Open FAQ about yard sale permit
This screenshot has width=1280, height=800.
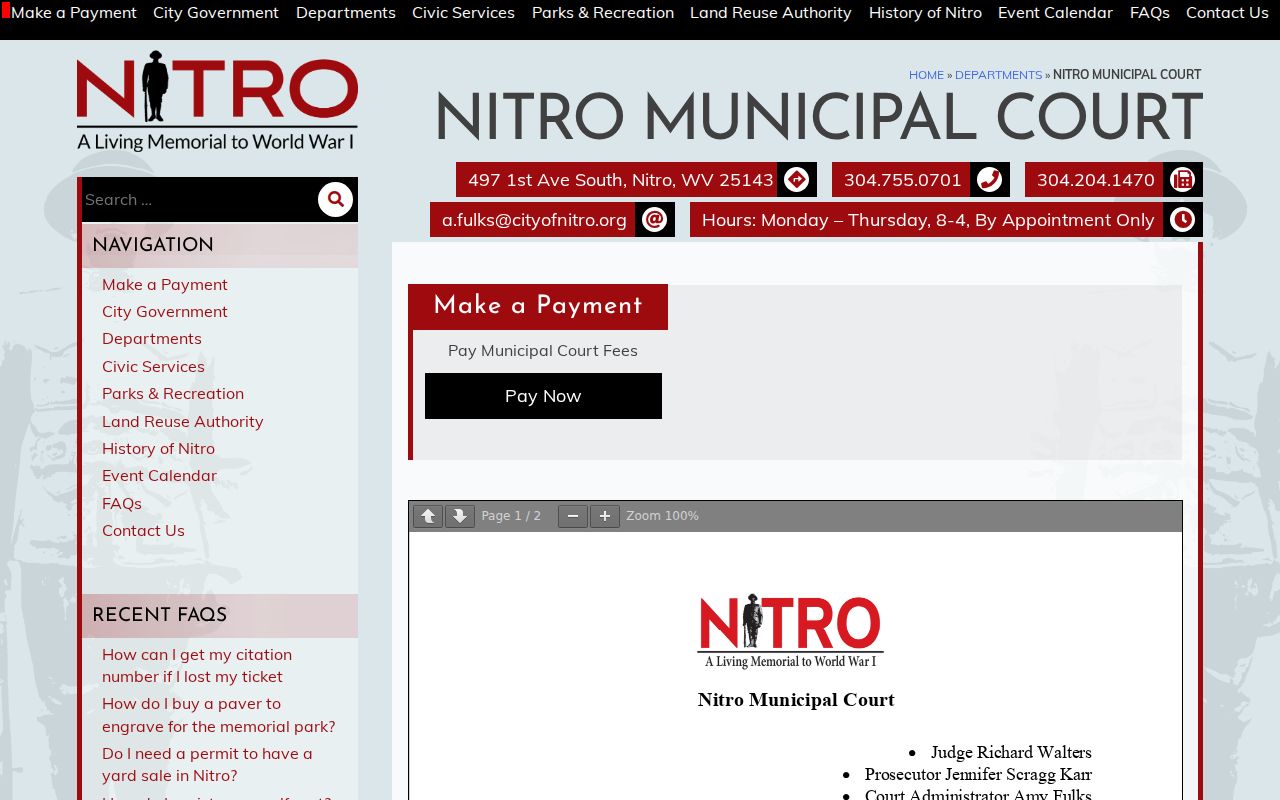point(207,764)
